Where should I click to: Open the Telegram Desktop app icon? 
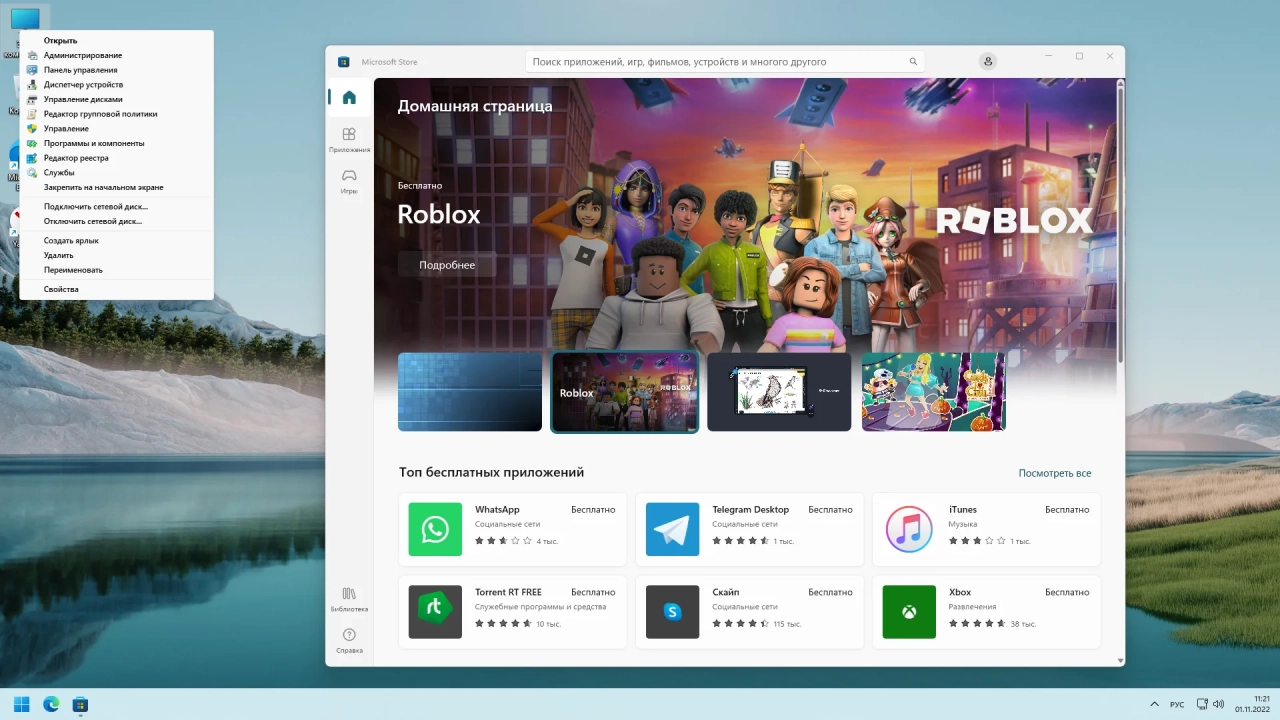[672, 529]
